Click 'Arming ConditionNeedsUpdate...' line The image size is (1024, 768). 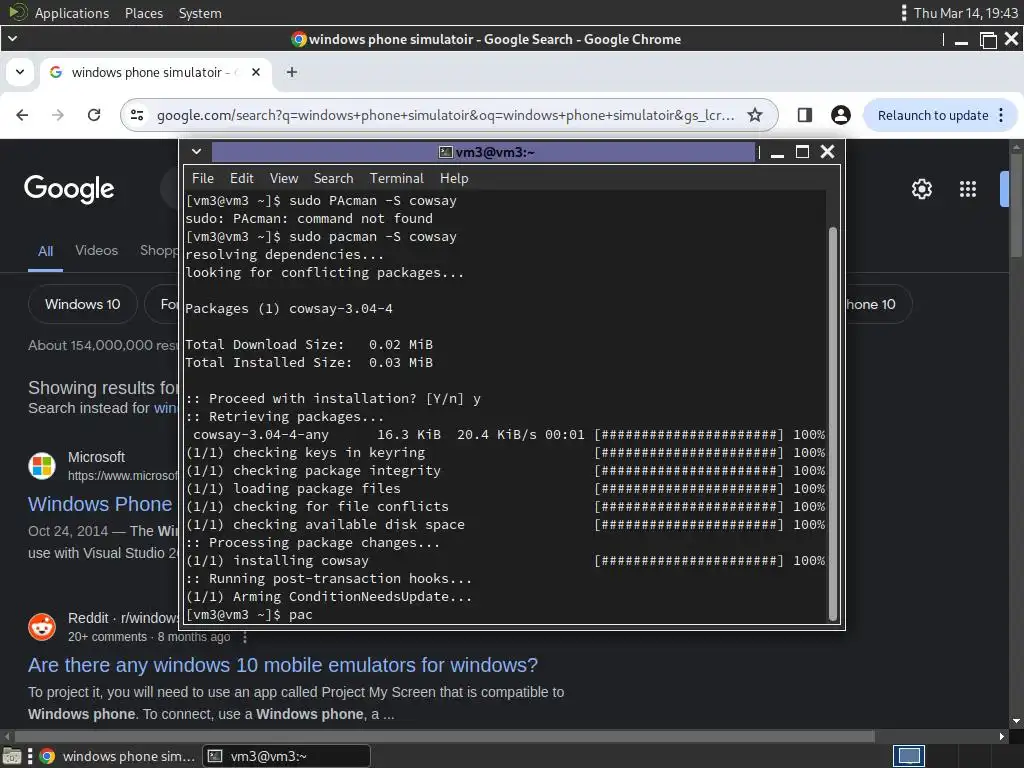coord(329,596)
